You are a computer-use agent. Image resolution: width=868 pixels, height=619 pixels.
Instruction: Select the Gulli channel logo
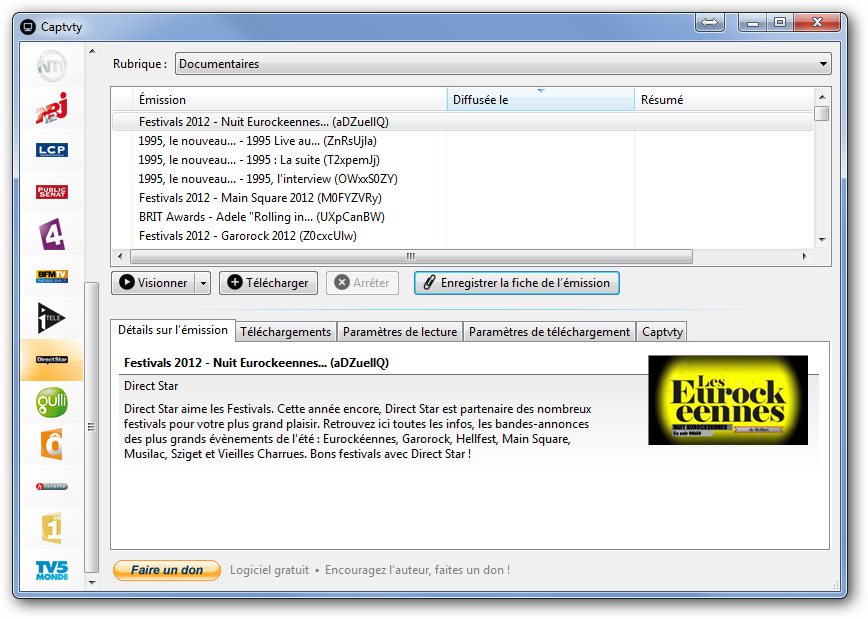tap(51, 402)
